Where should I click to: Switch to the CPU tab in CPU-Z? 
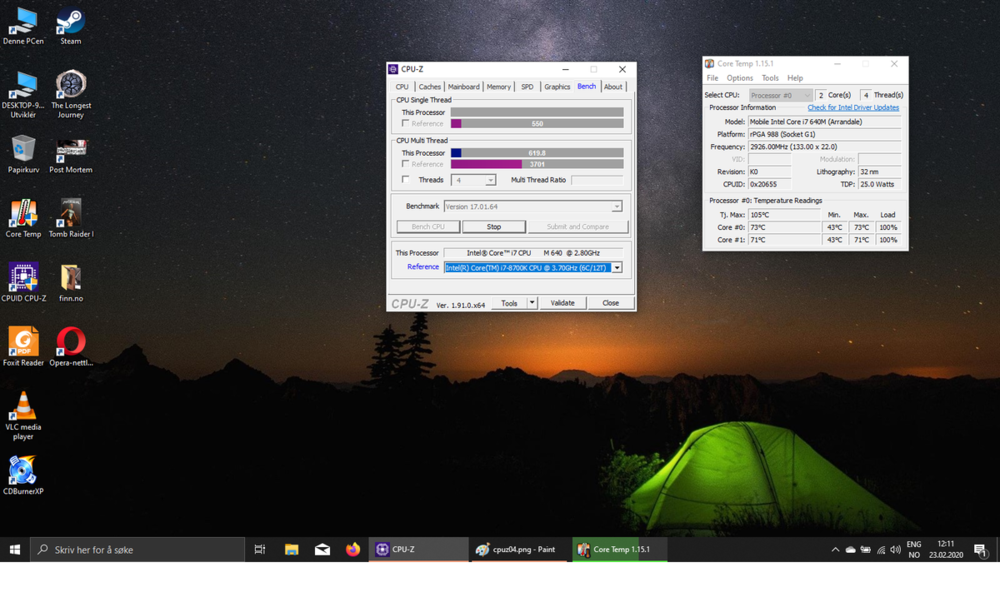tap(402, 87)
